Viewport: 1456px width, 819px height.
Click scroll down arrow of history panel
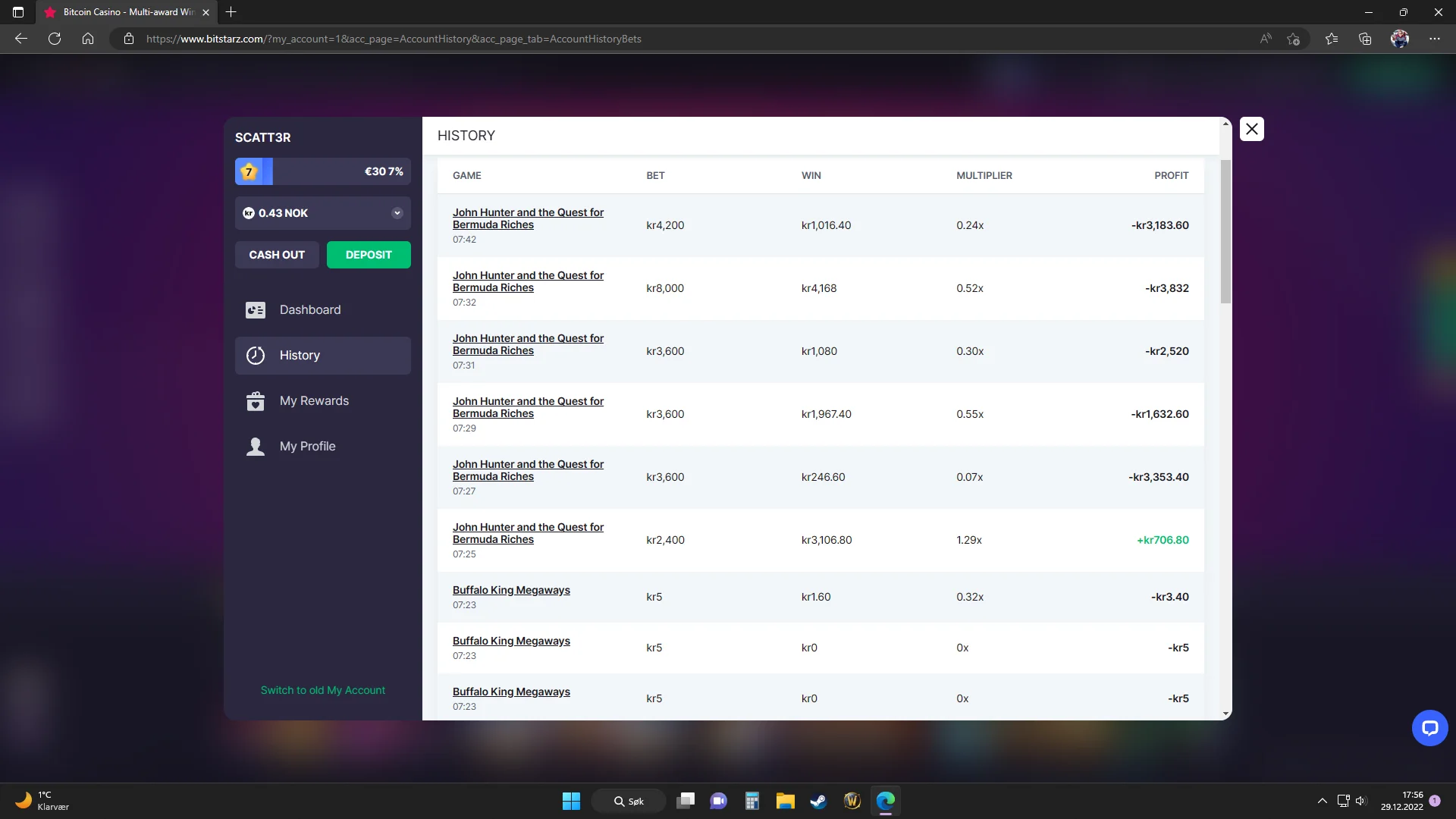[1225, 714]
